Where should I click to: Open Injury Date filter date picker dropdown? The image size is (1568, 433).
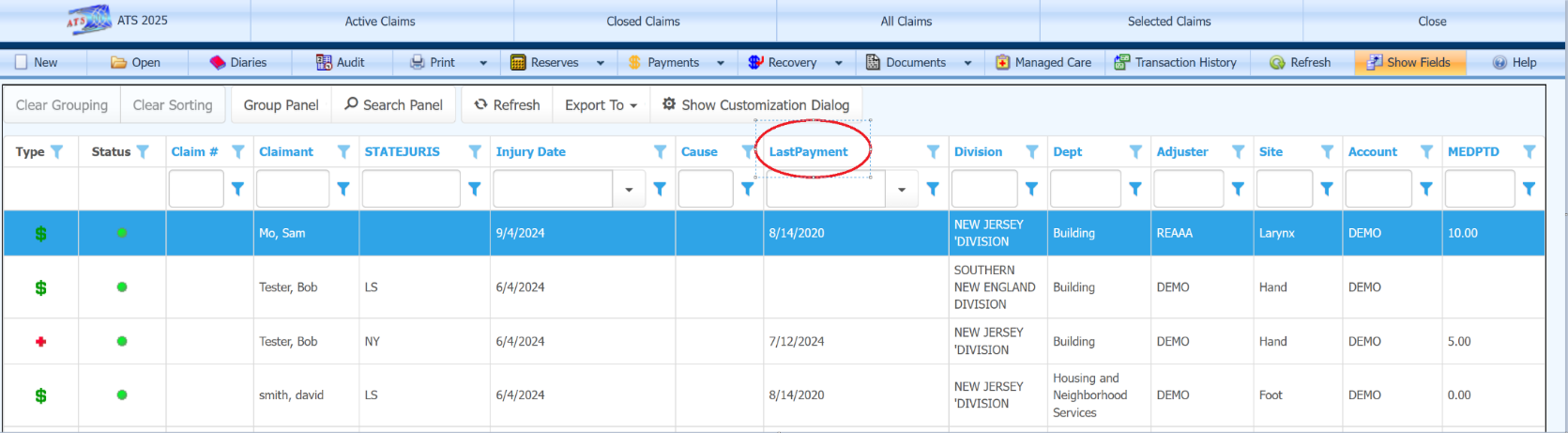(x=629, y=190)
